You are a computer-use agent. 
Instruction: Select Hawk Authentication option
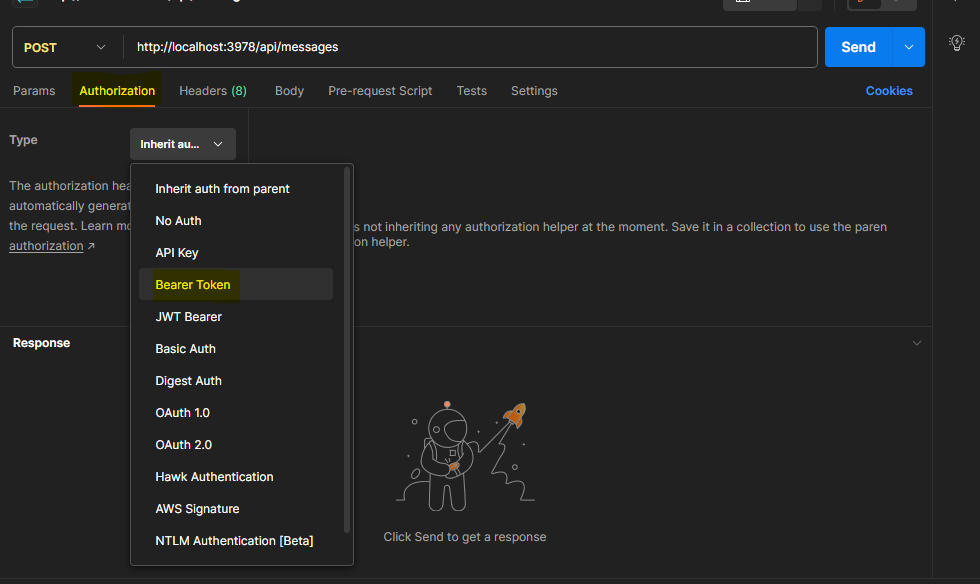click(236, 476)
